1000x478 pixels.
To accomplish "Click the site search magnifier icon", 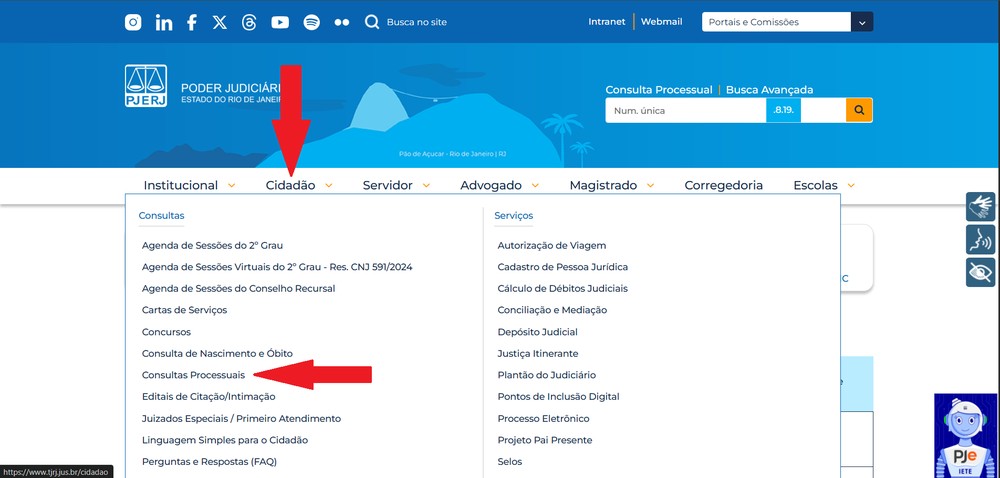I will [x=372, y=22].
